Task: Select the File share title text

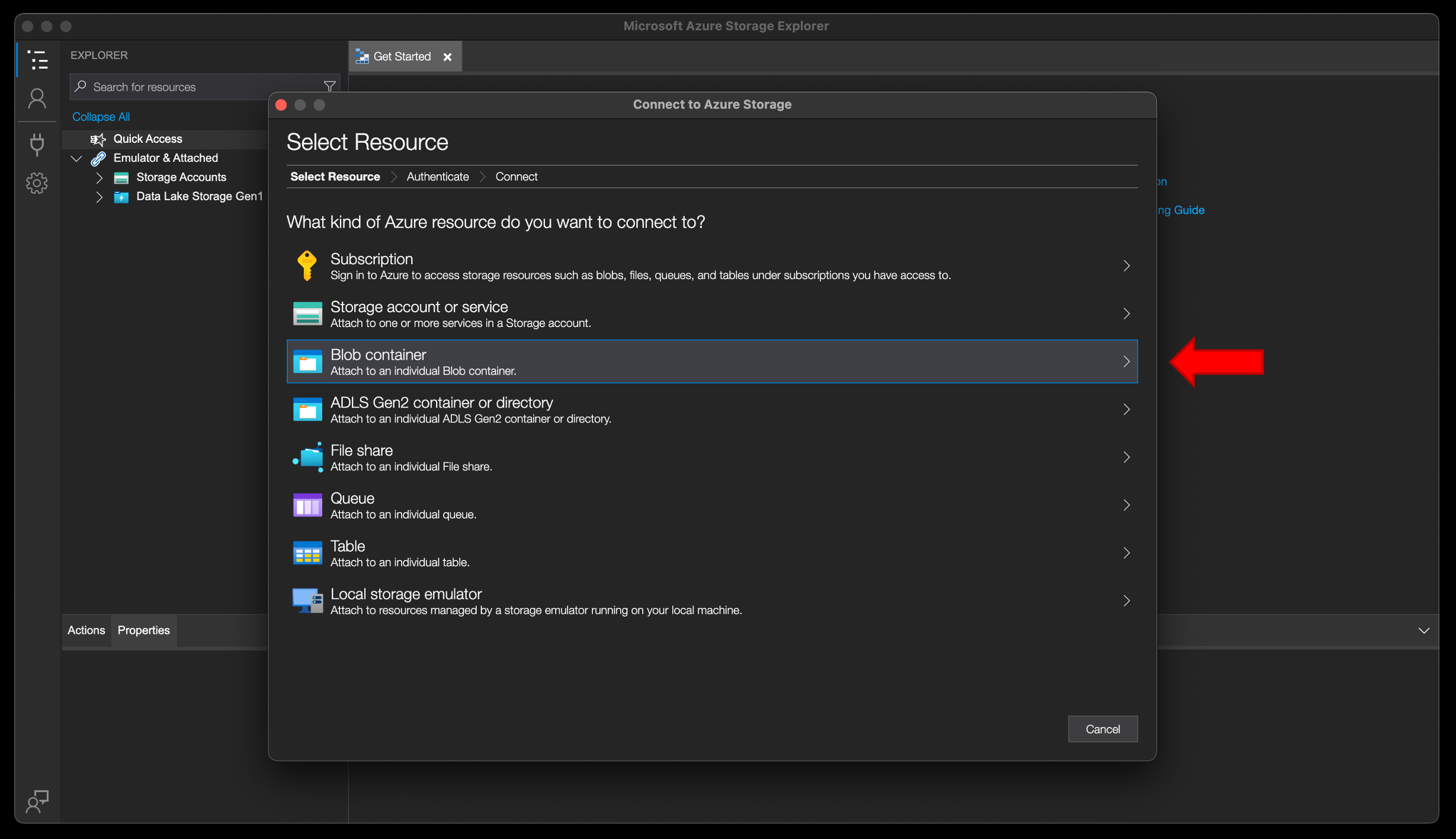Action: point(361,450)
